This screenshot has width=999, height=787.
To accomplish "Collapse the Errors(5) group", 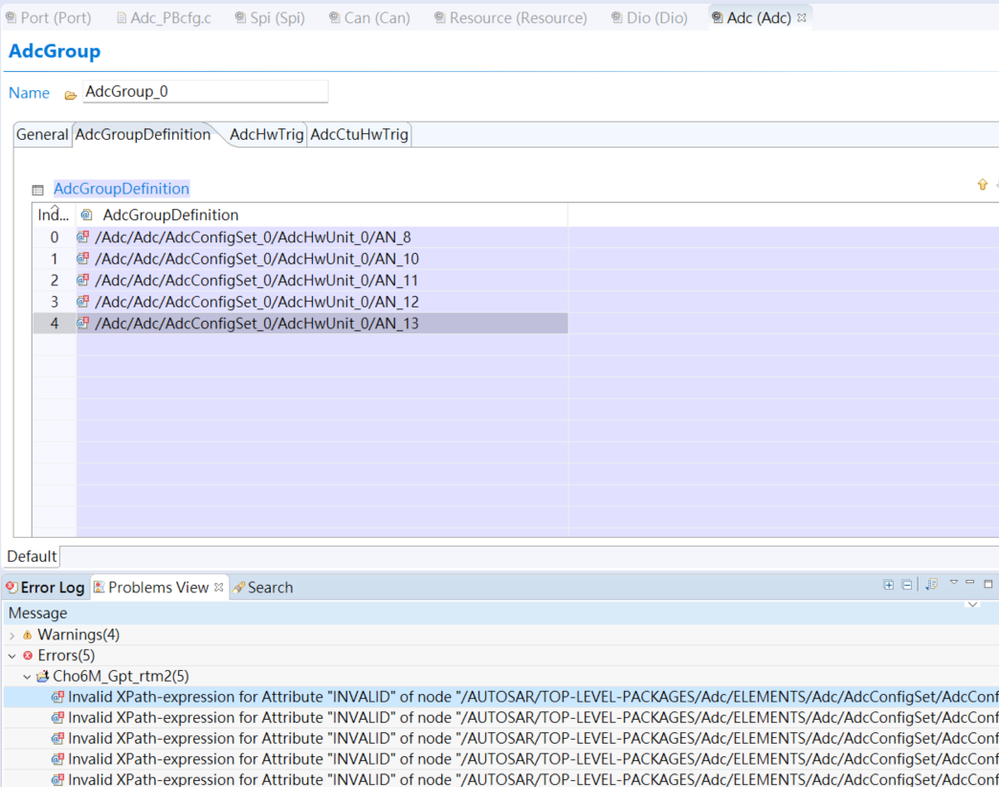I will (12, 656).
